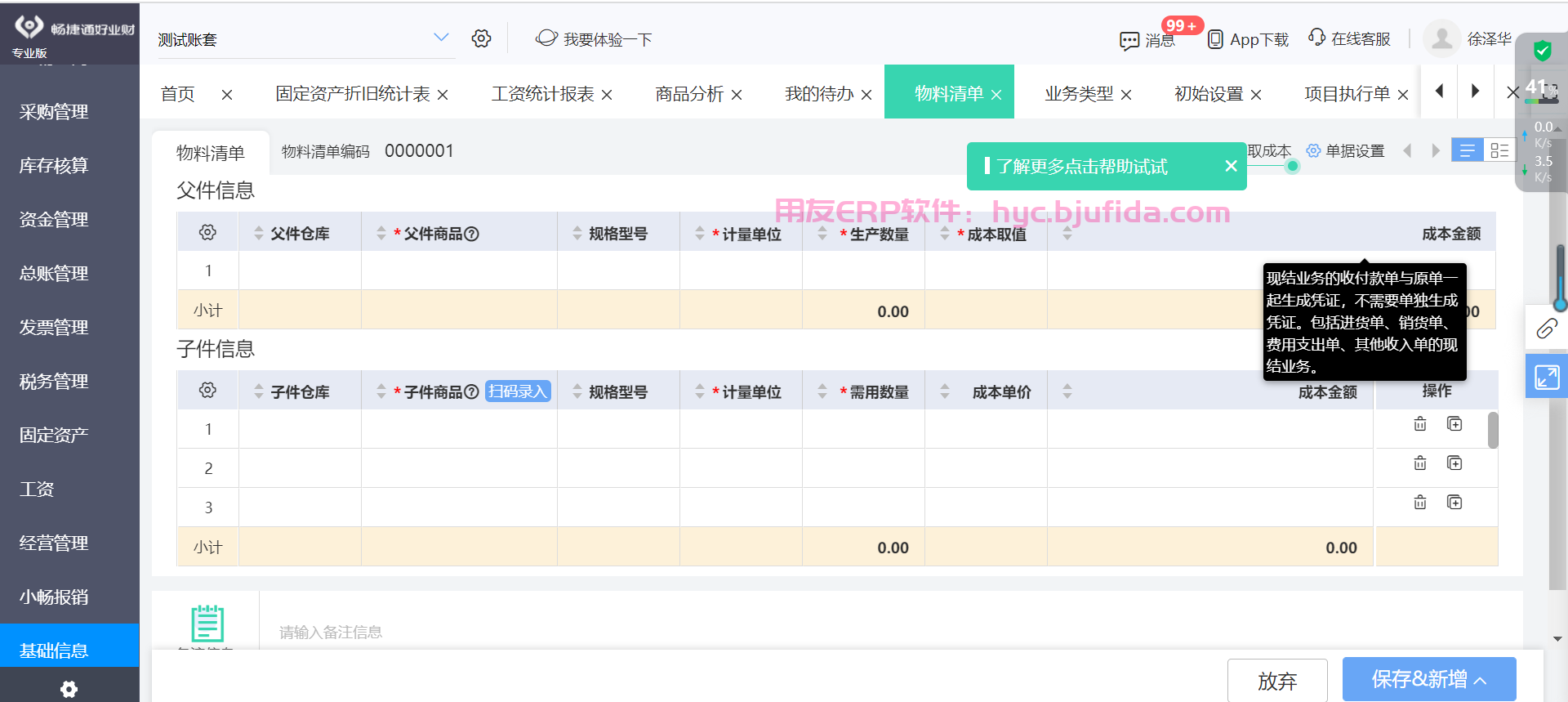This screenshot has height=702, width=1568.
Task: Click the page vertical scrollbar down arrow
Action: [x=1557, y=639]
